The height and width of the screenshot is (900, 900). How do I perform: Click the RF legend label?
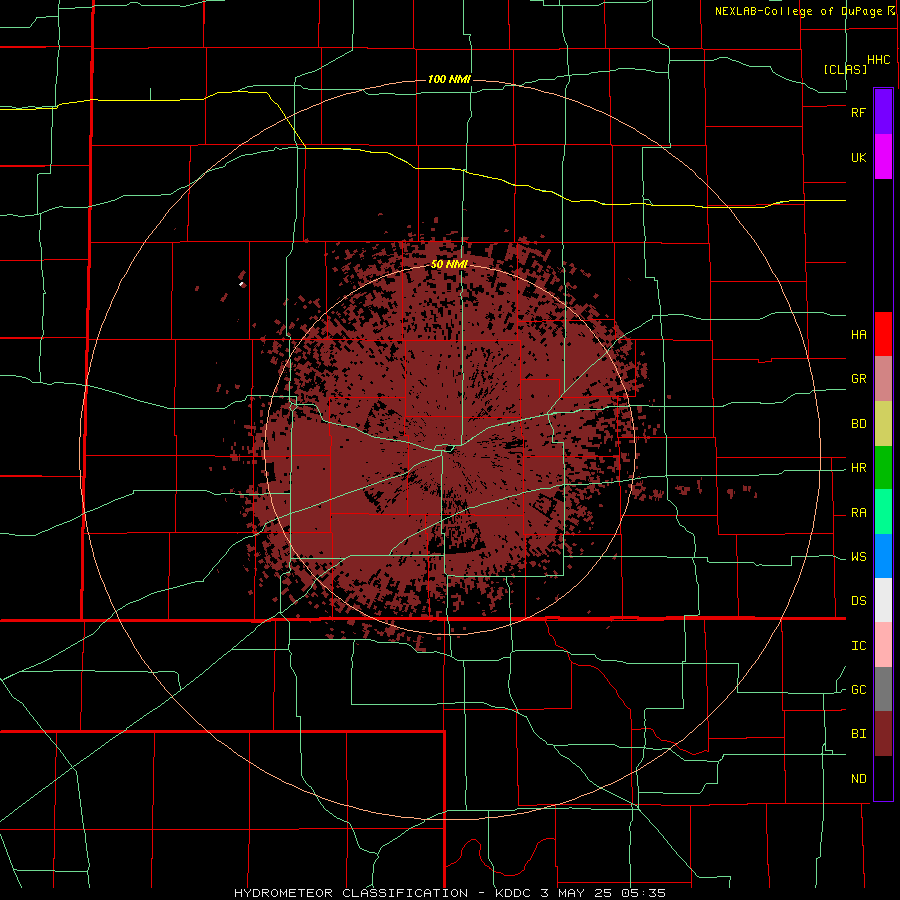click(858, 112)
